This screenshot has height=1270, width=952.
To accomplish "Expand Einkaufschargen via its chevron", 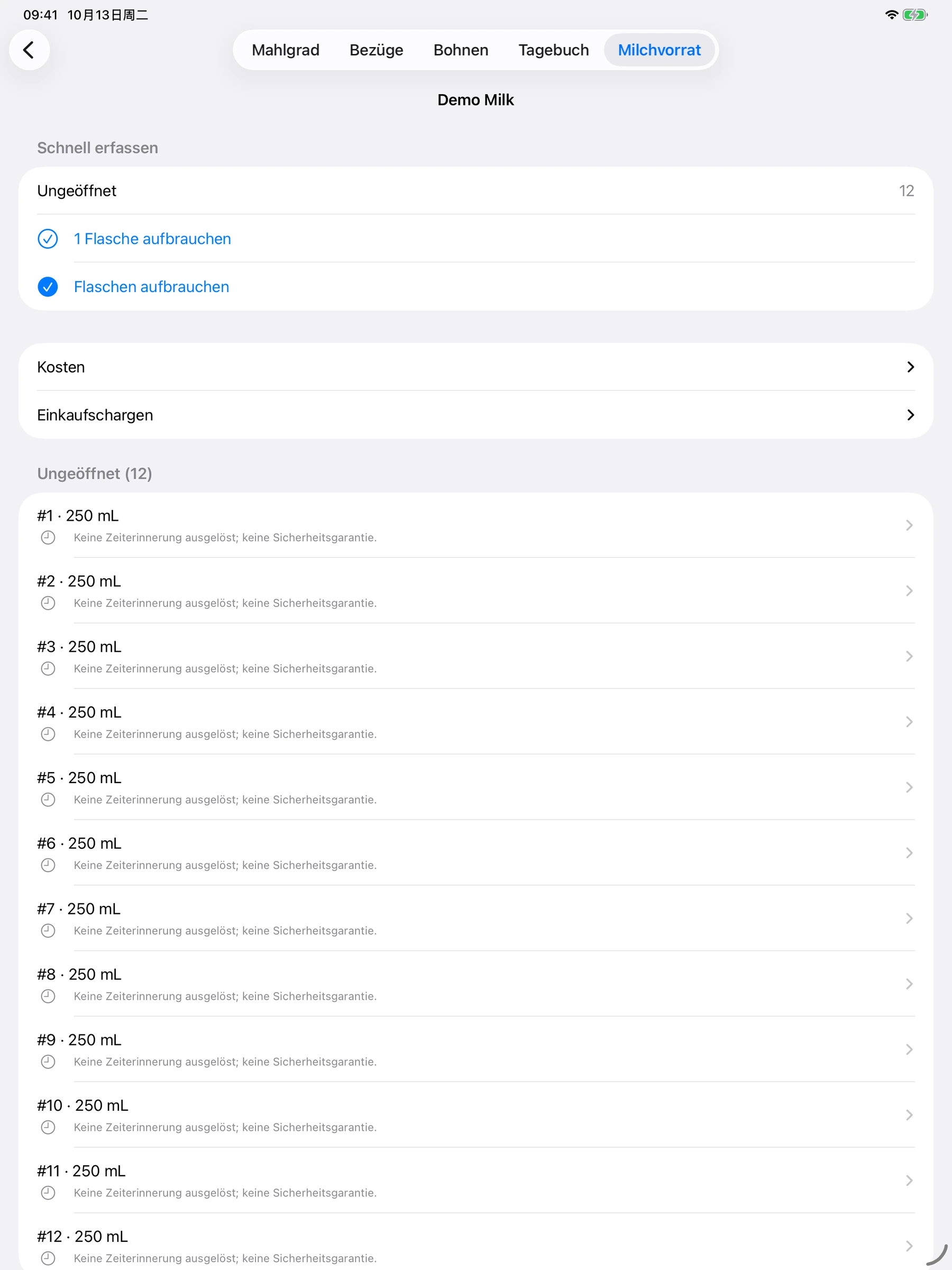I will click(910, 415).
